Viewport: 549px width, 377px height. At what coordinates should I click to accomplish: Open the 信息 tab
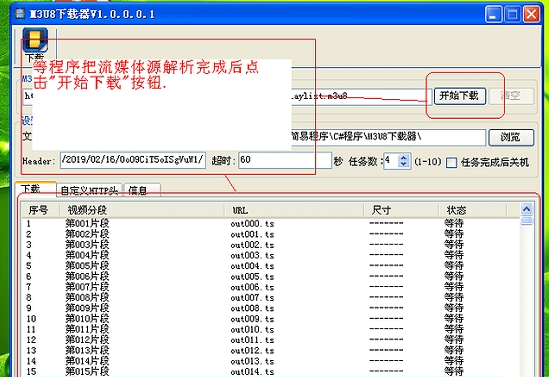142,190
